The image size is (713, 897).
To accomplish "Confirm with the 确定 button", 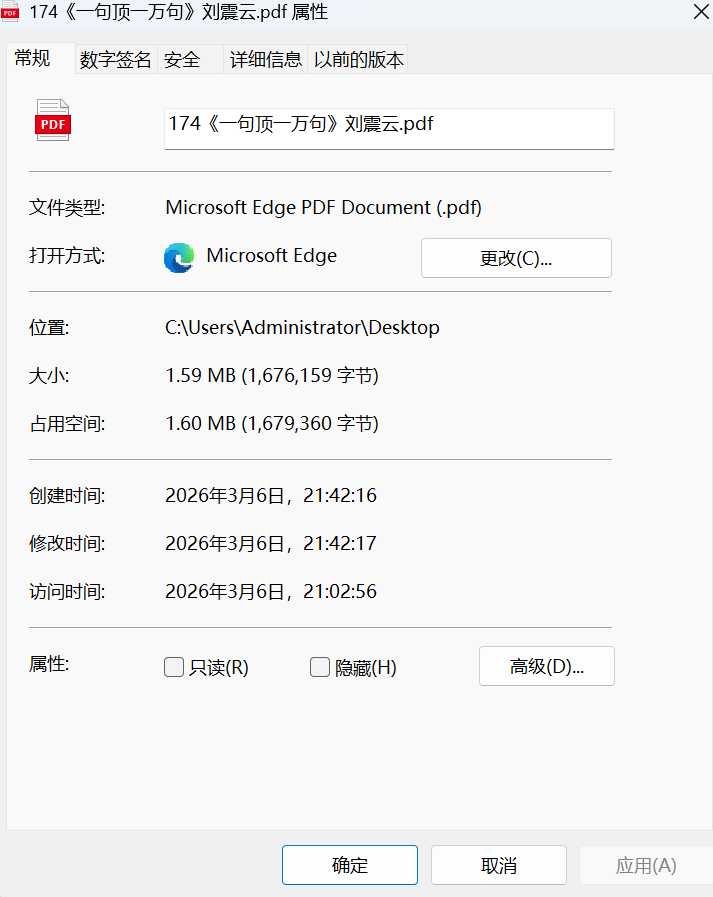I will coord(350,865).
